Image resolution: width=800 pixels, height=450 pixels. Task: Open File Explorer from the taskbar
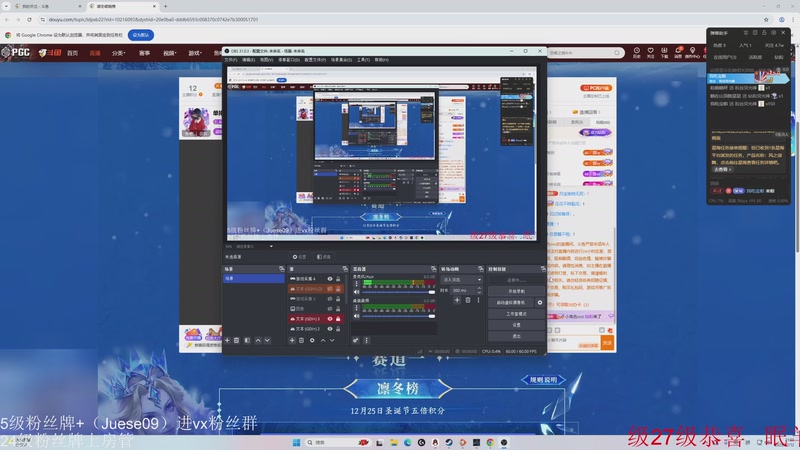pos(394,442)
